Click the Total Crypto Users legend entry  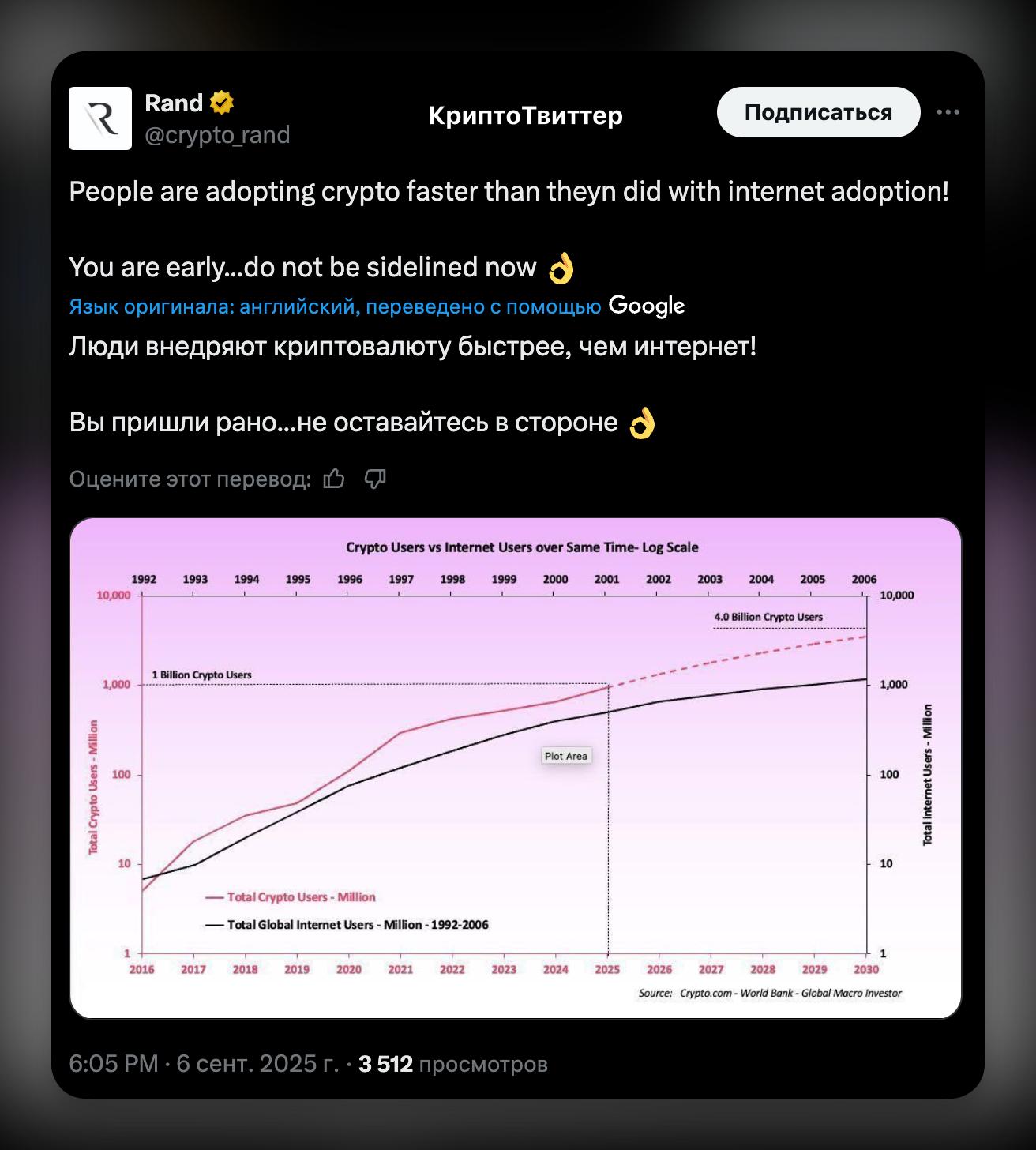pyautogui.click(x=291, y=897)
